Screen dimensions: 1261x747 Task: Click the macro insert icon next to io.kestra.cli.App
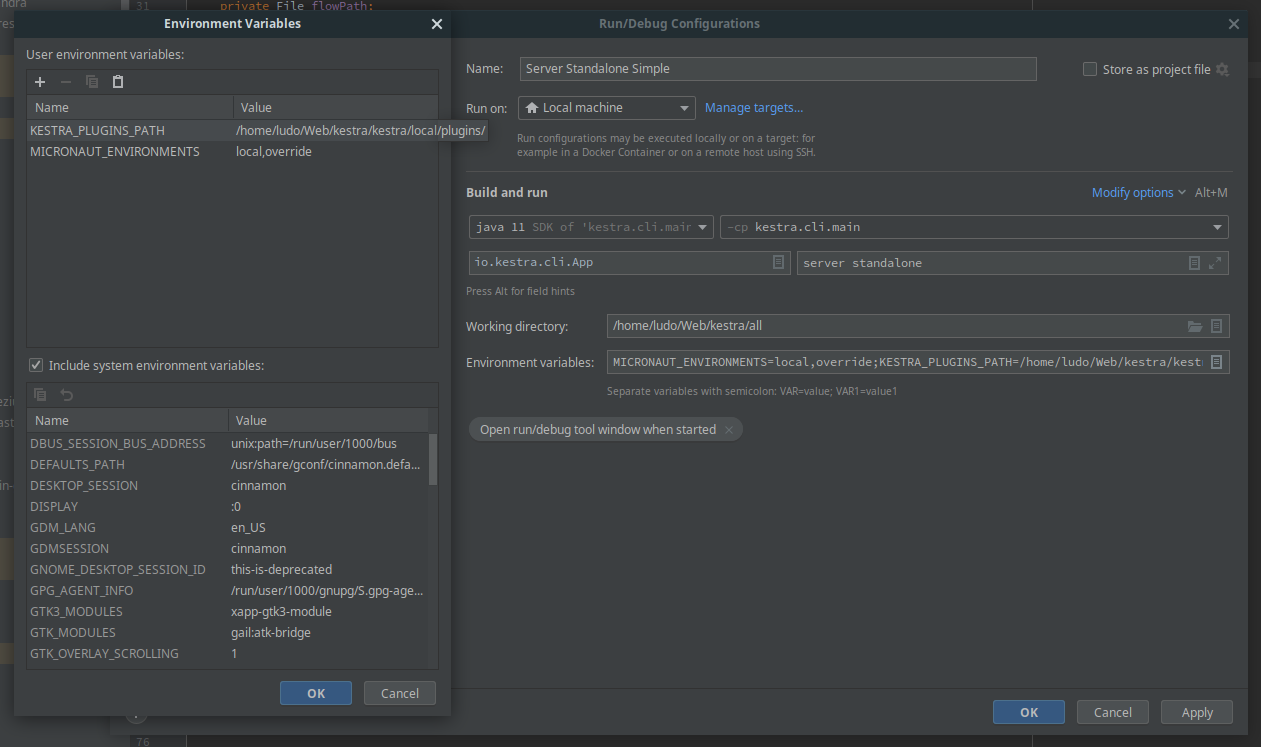click(x=778, y=261)
